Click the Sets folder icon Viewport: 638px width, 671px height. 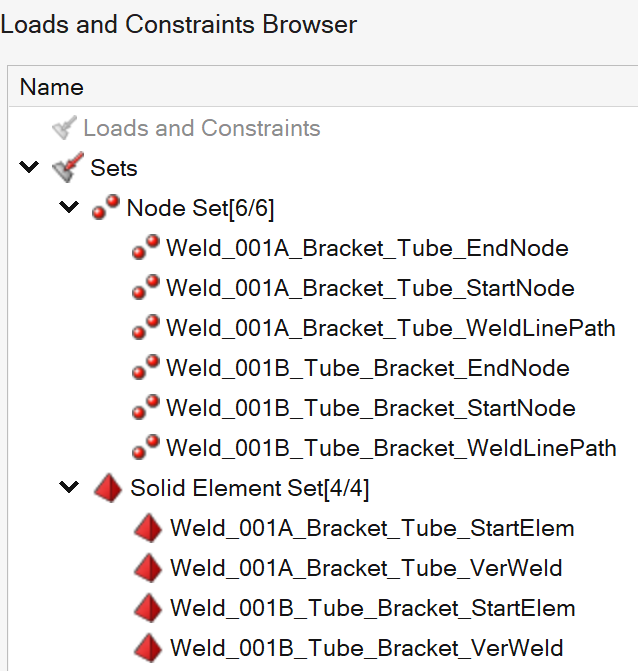click(x=64, y=168)
